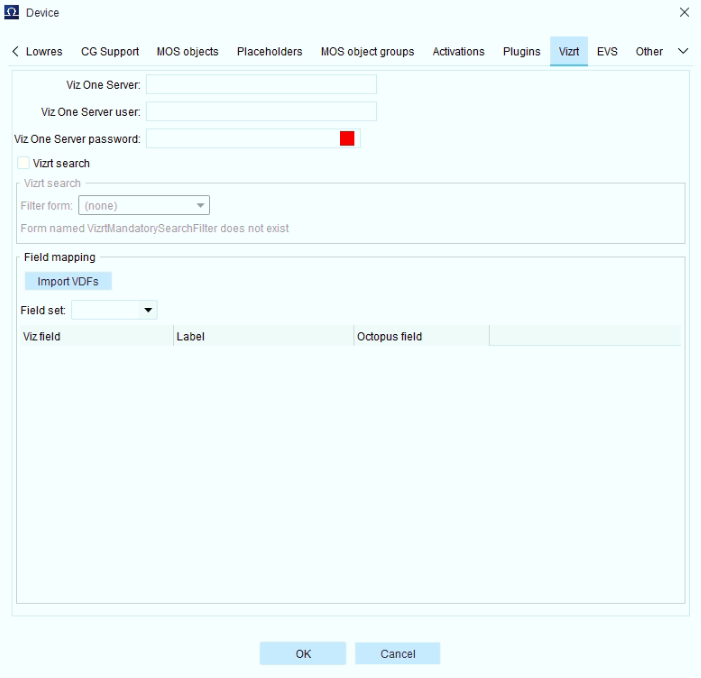Enable the Vizrt search checkbox
Screen dimensions: 701x678
coord(23,163)
